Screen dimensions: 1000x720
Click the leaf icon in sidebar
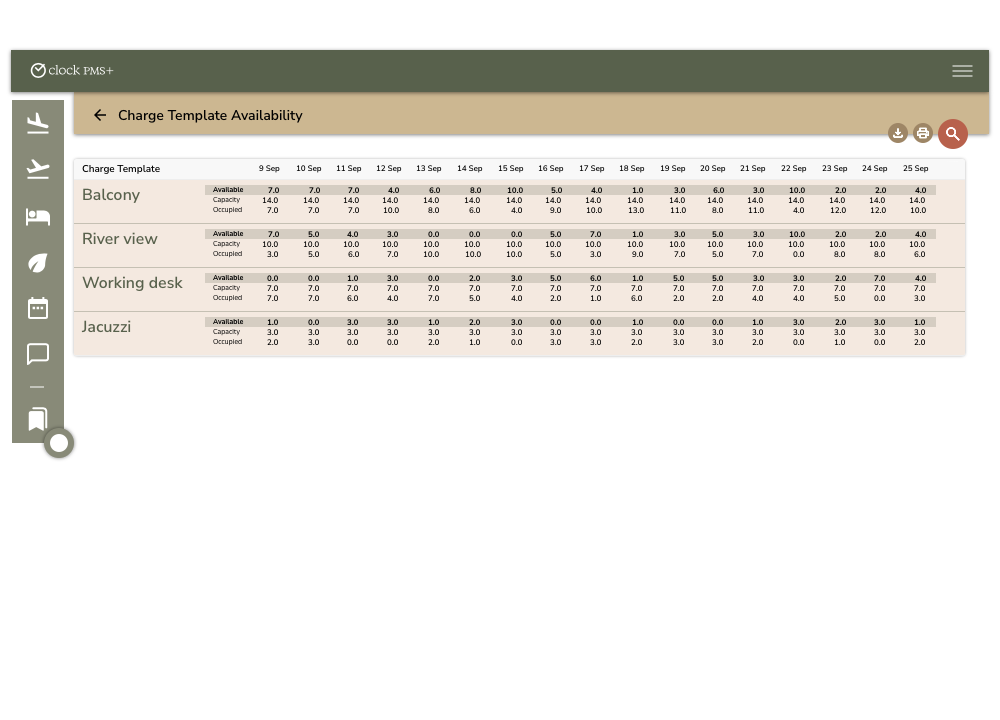coord(38,263)
